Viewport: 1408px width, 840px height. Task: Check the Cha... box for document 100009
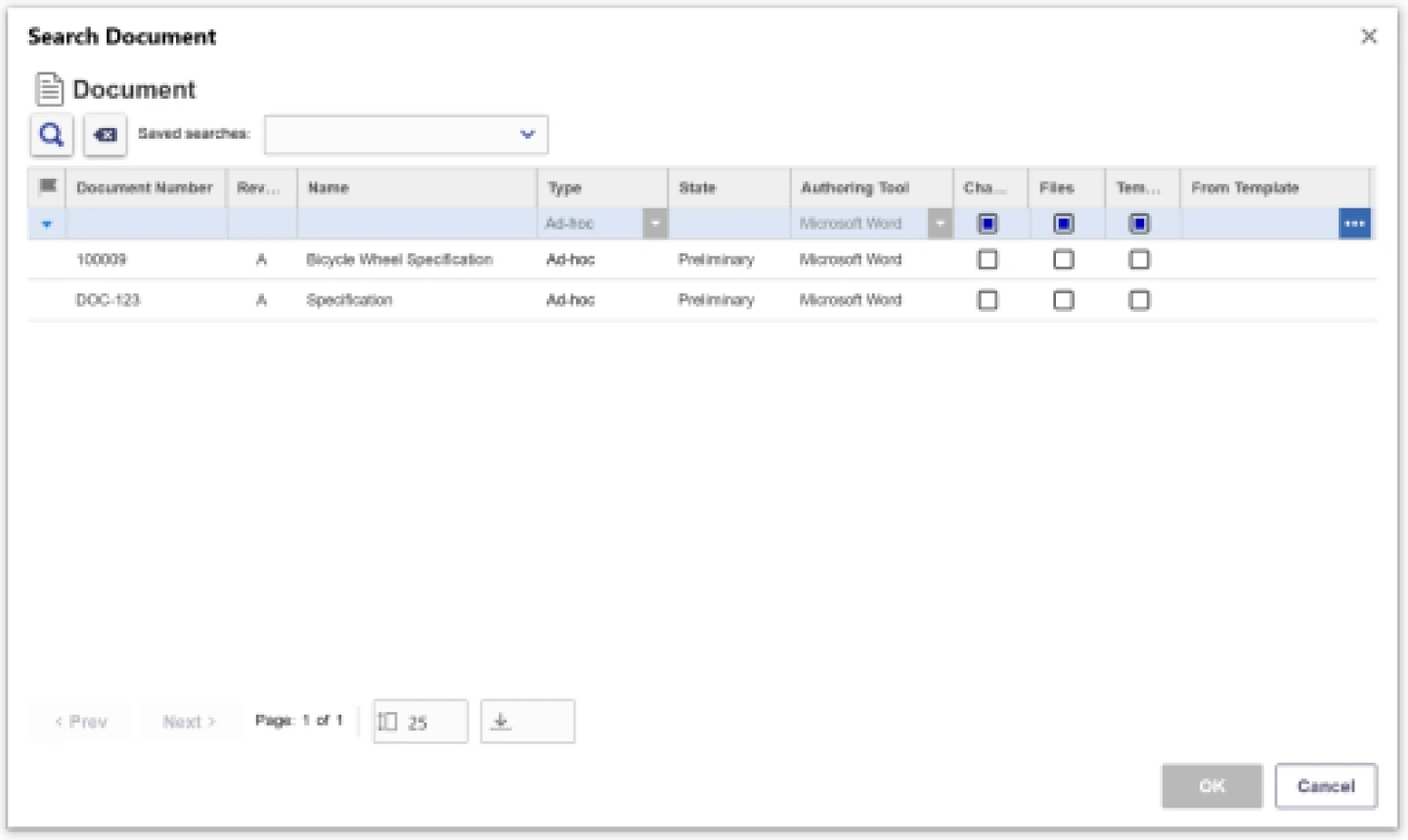(x=988, y=259)
